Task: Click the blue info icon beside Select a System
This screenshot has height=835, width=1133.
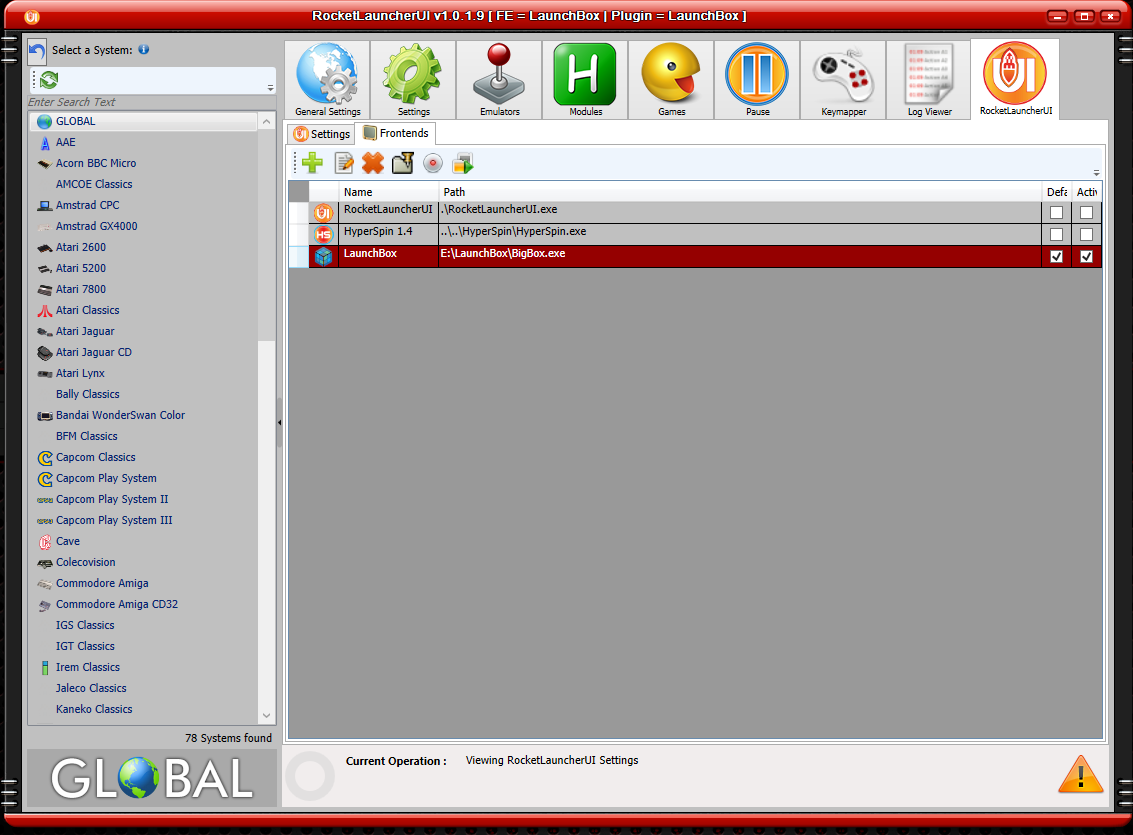Action: coord(144,49)
